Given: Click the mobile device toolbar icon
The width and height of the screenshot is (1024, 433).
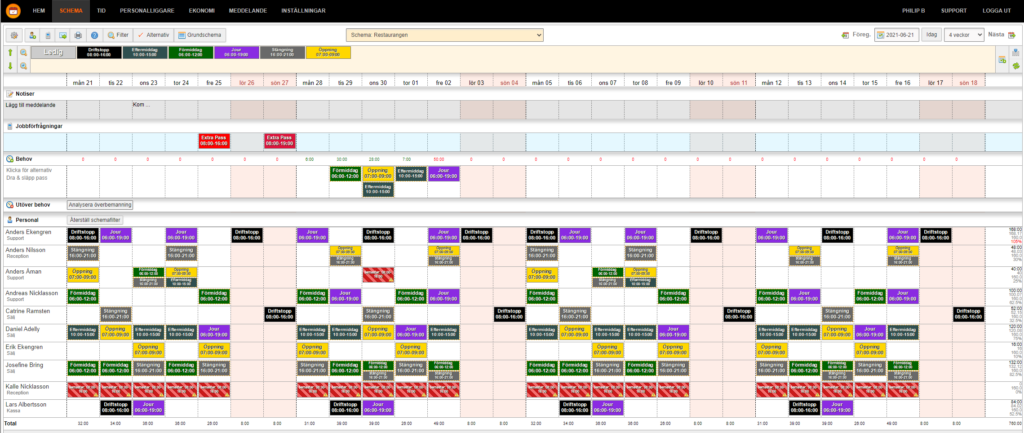Looking at the screenshot, I should 48,35.
